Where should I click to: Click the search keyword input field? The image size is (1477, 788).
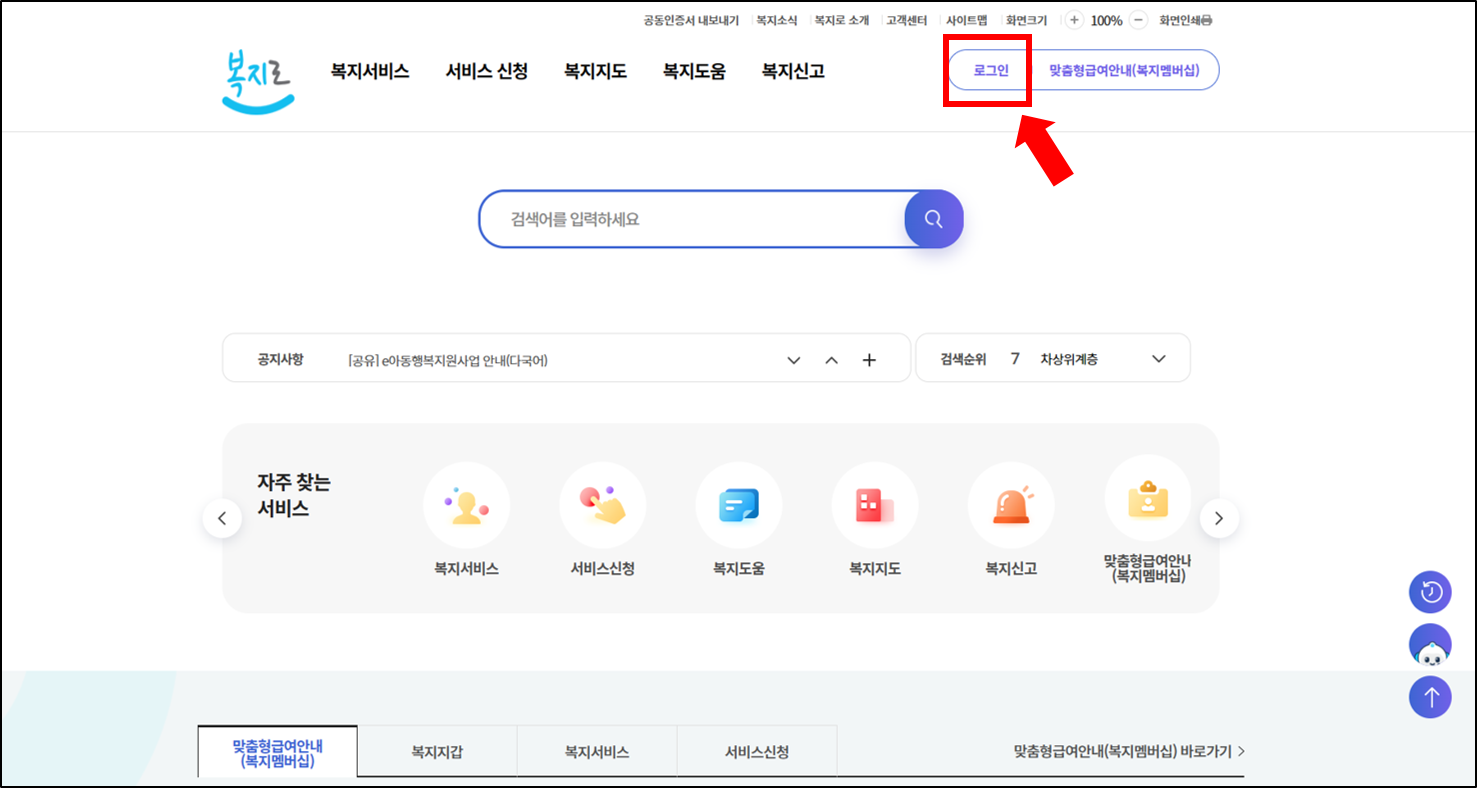692,219
